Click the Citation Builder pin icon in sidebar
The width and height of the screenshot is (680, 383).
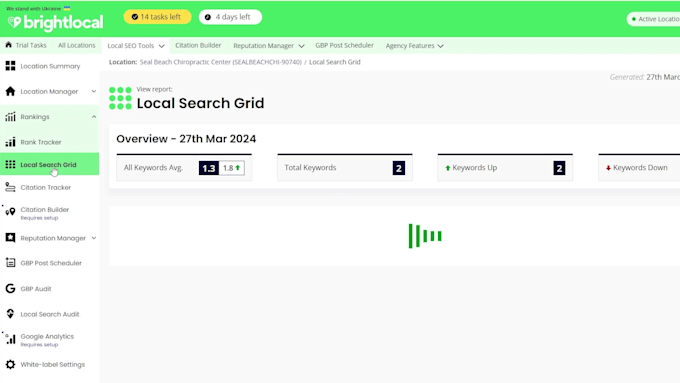pos(10,212)
